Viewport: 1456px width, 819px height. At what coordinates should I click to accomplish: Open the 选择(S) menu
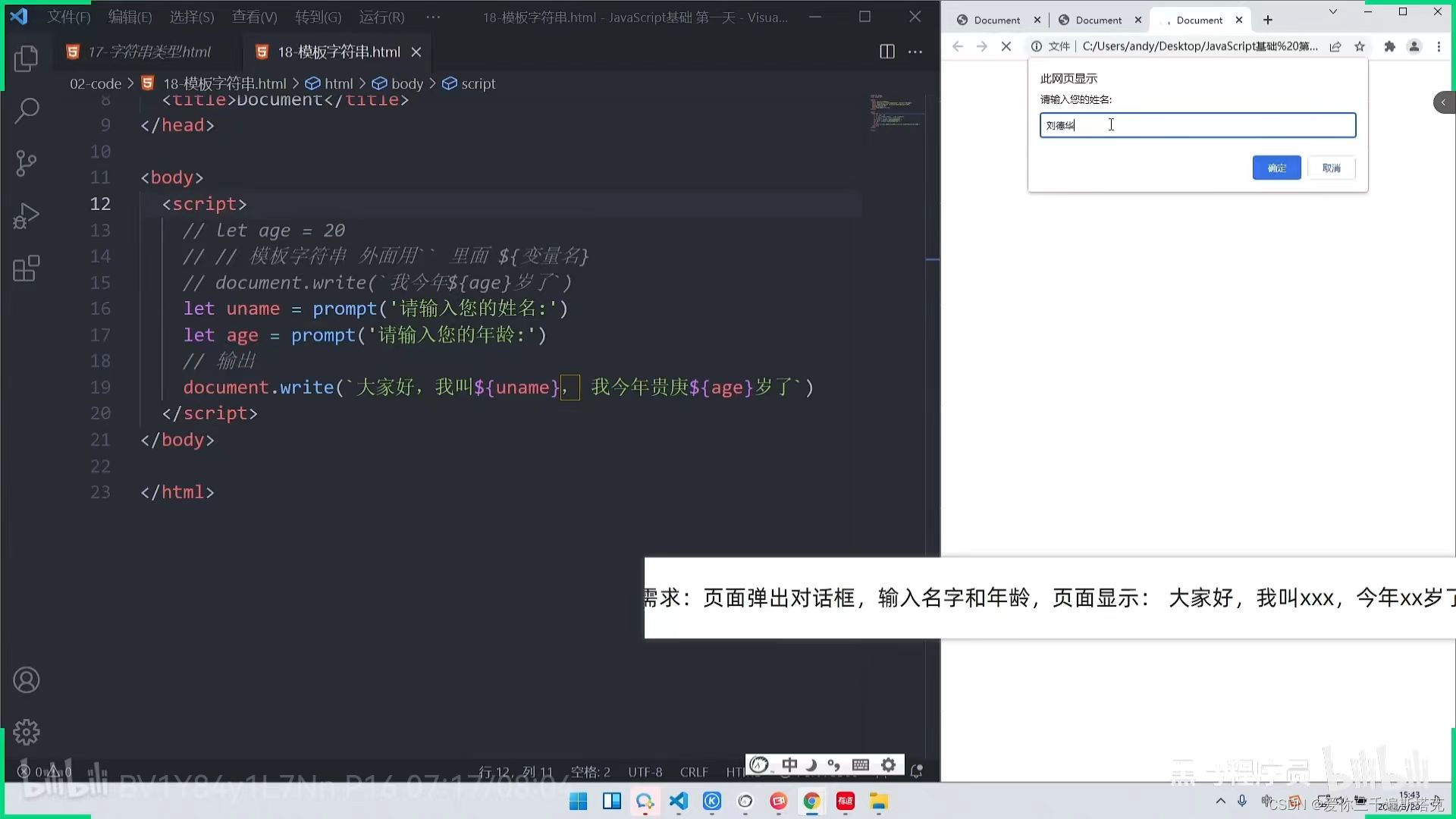[191, 17]
